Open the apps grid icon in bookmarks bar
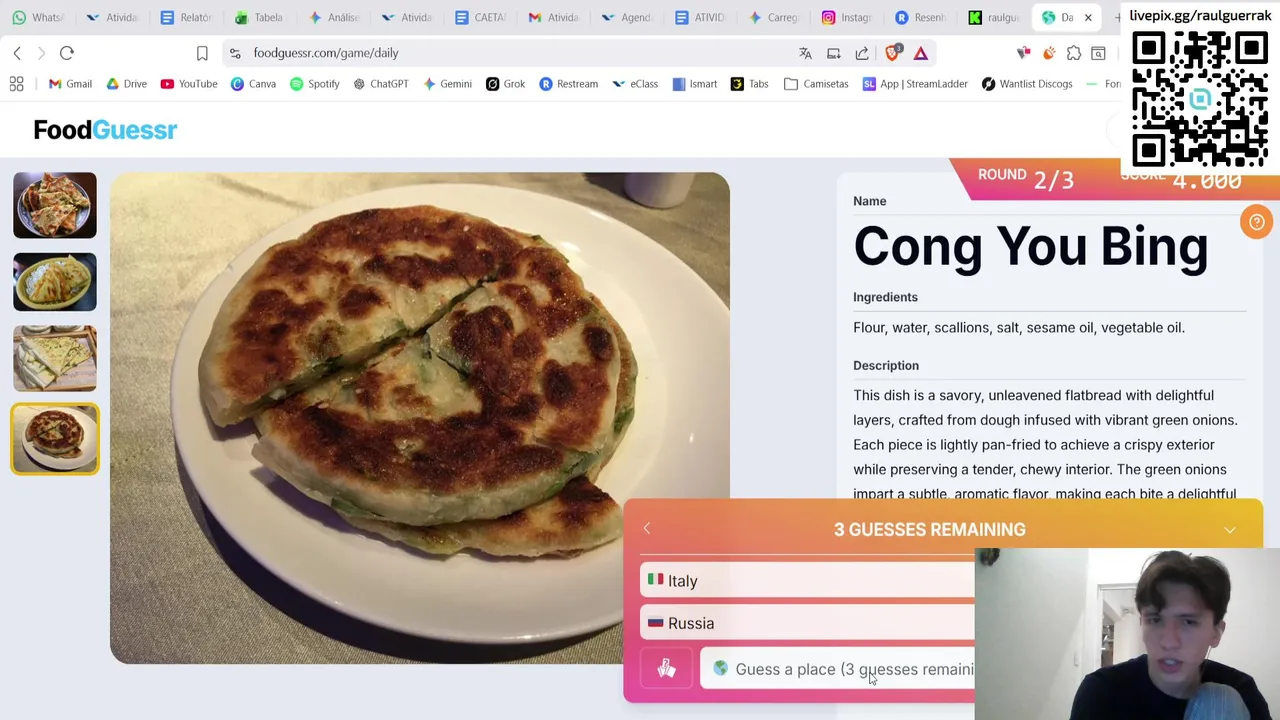The height and width of the screenshot is (720, 1280). coord(17,84)
